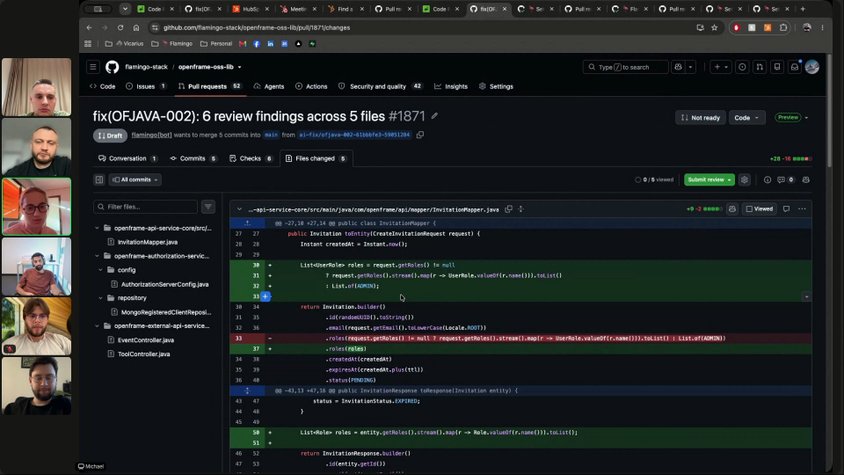844x475 pixels.
Task: Expand hidden lines above line 27
Action: coord(247,223)
